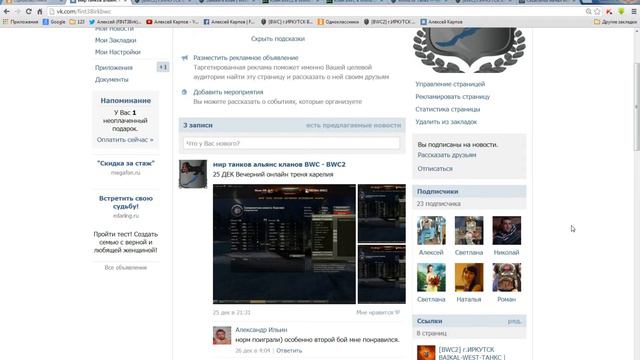Open [BWC2] г.ИРКУТСК BAIKAL-WEST-ТАНКС link
Screen dimensions: 640x360
472,353
